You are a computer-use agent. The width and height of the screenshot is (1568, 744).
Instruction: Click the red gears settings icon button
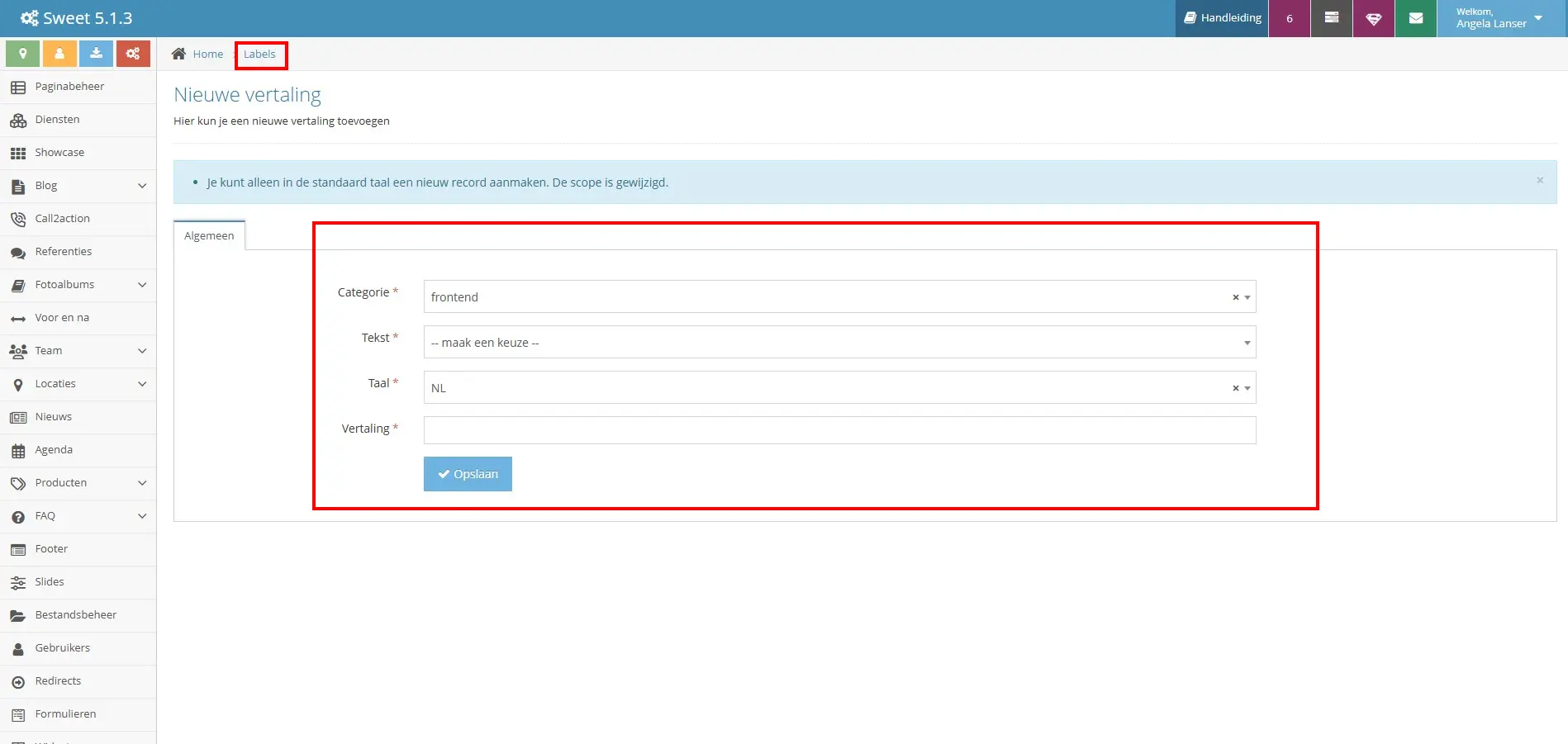133,54
